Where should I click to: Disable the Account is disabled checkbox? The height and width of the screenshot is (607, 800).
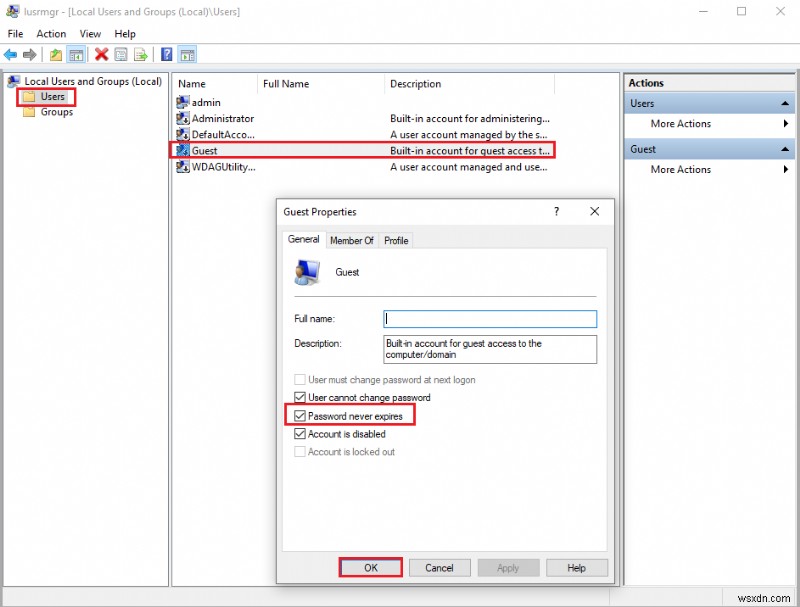pos(301,433)
